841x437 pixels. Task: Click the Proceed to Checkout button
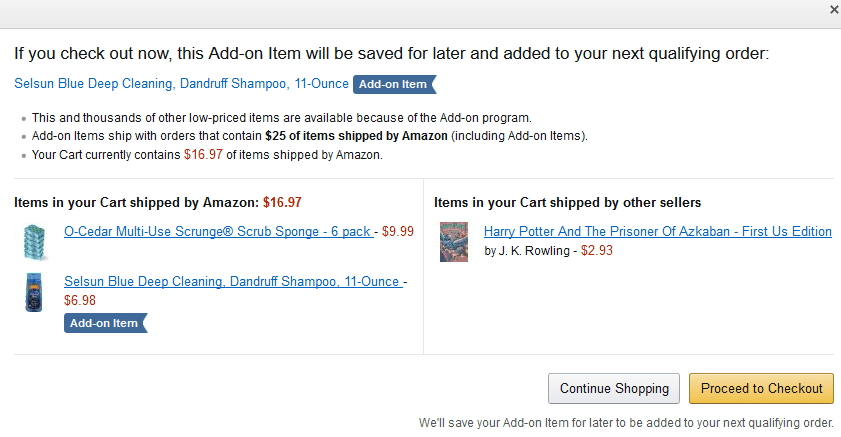761,388
